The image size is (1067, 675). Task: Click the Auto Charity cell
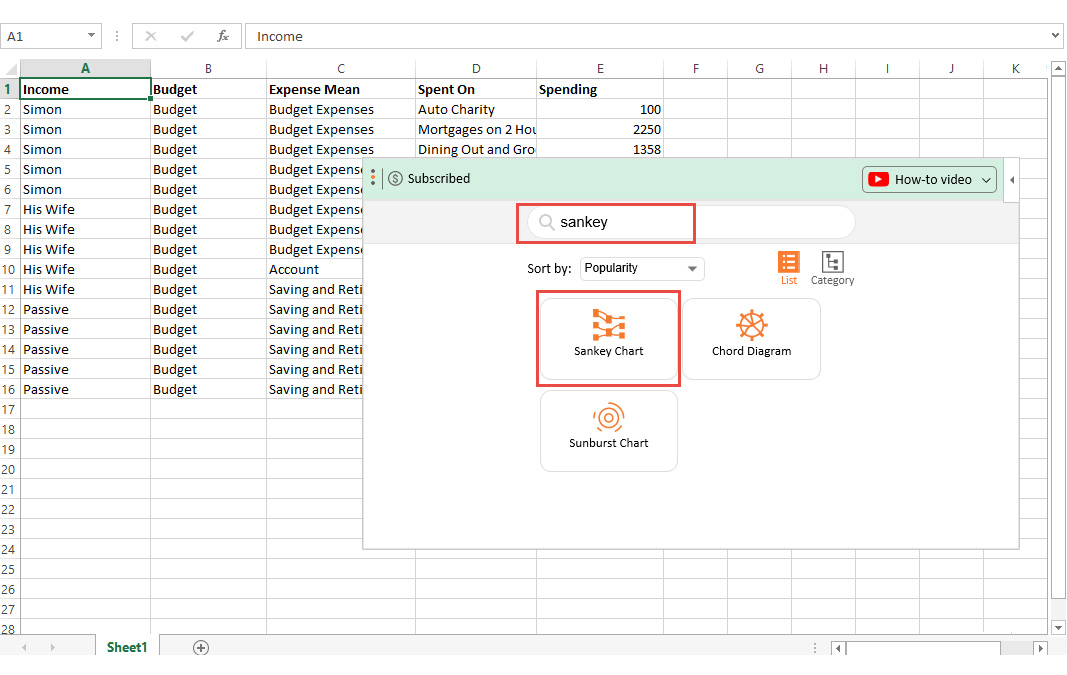[x=476, y=109]
